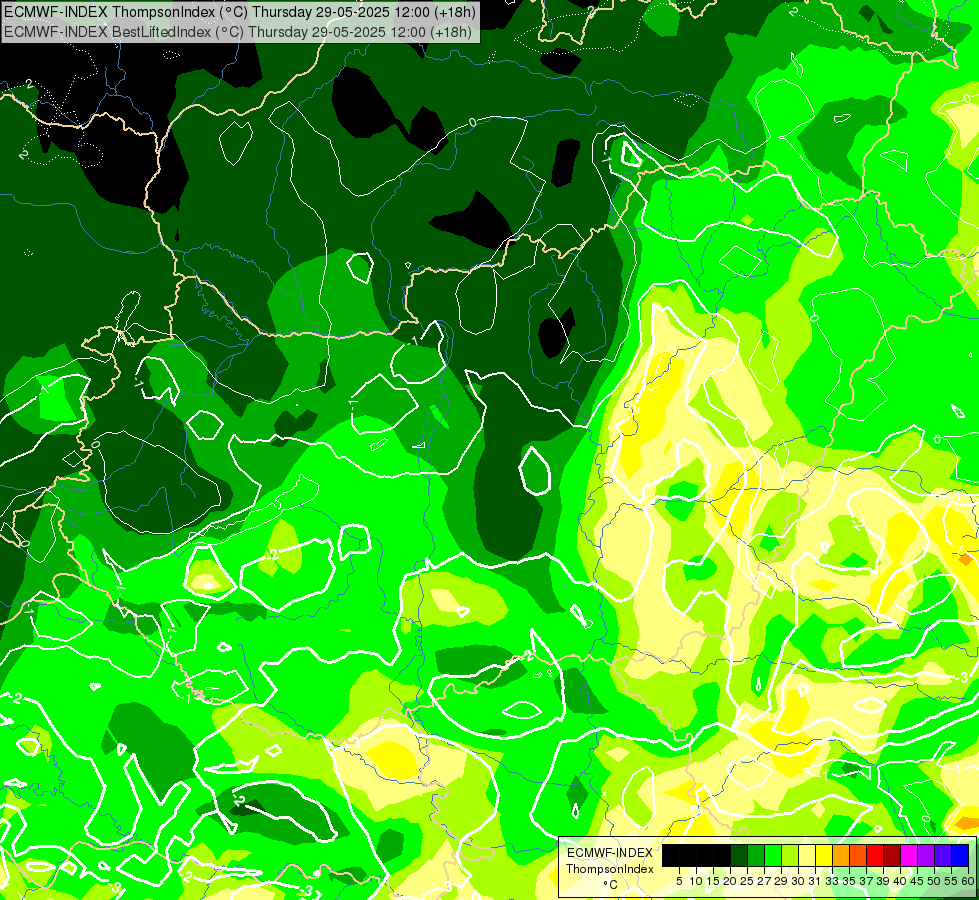Click the ThompsonIndex label in legend
979x900 pixels.
[x=609, y=869]
